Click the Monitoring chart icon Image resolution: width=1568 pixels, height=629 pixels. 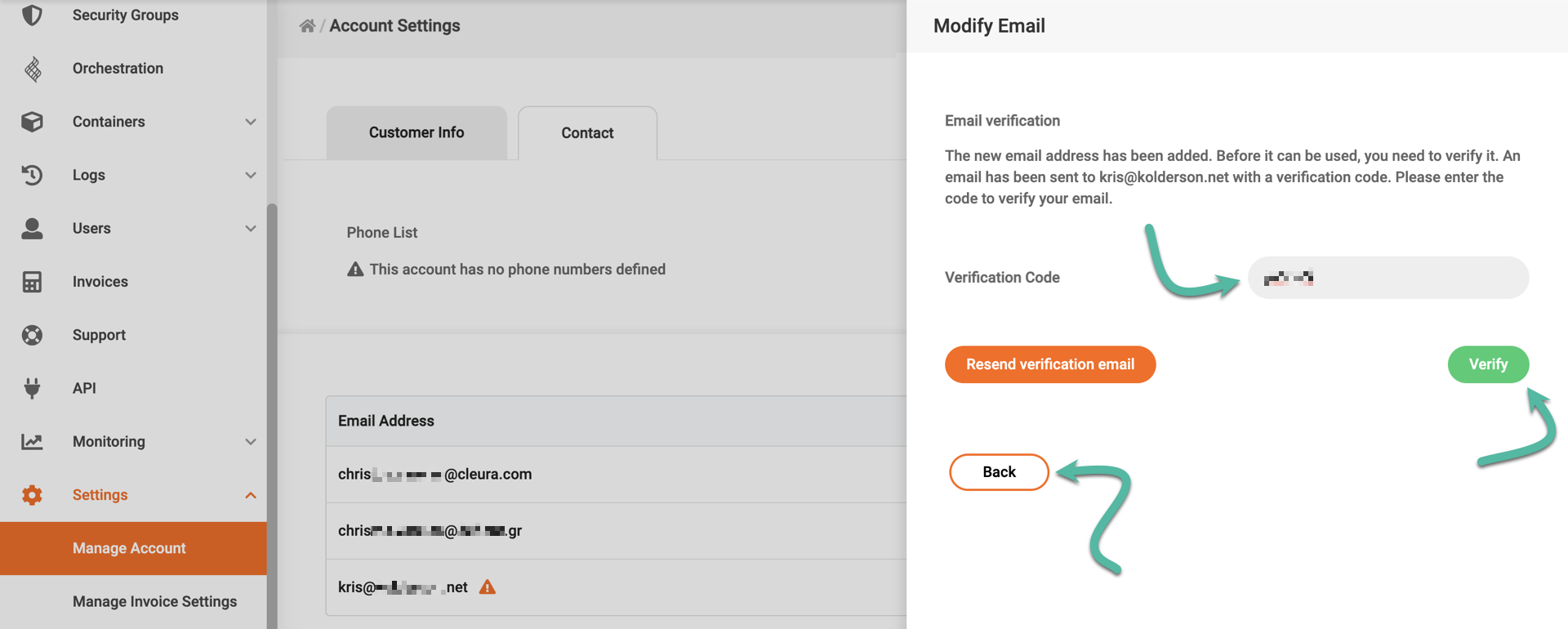coord(32,441)
